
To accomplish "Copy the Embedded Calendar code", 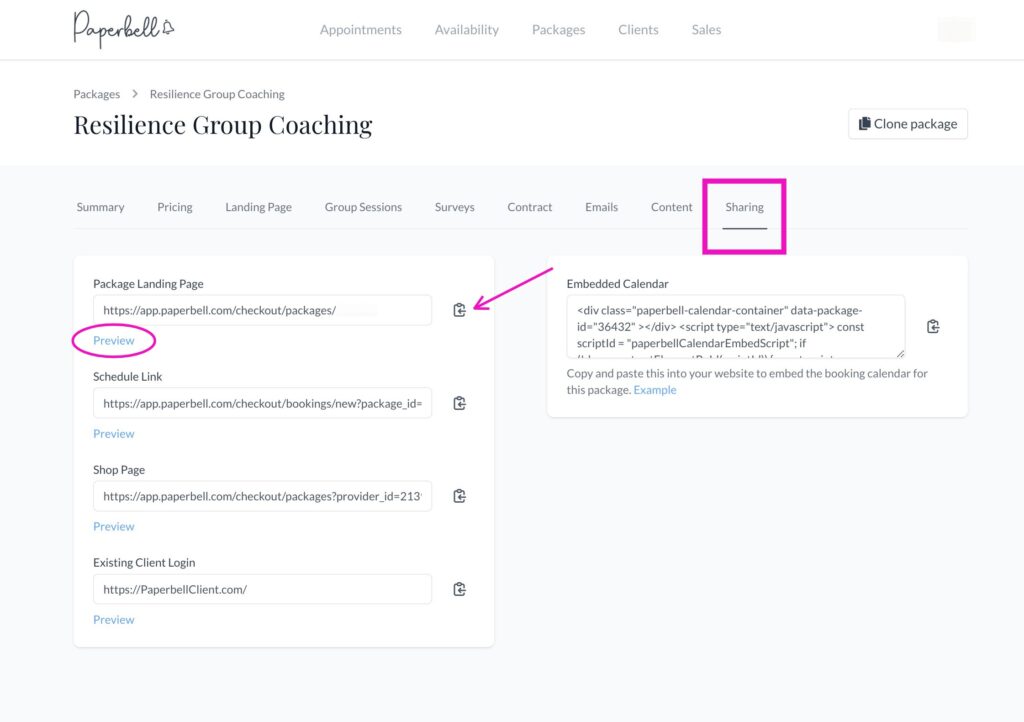I will coord(933,326).
